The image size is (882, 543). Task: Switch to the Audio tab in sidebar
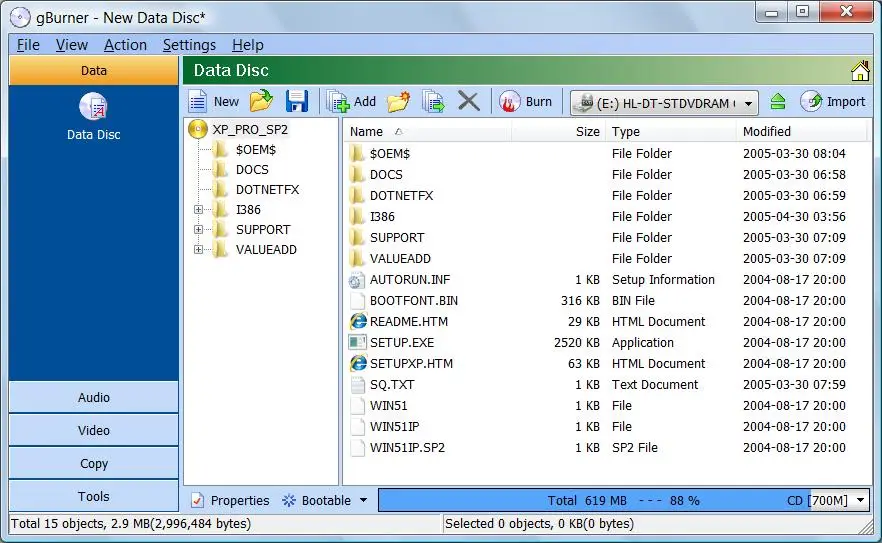click(x=93, y=397)
